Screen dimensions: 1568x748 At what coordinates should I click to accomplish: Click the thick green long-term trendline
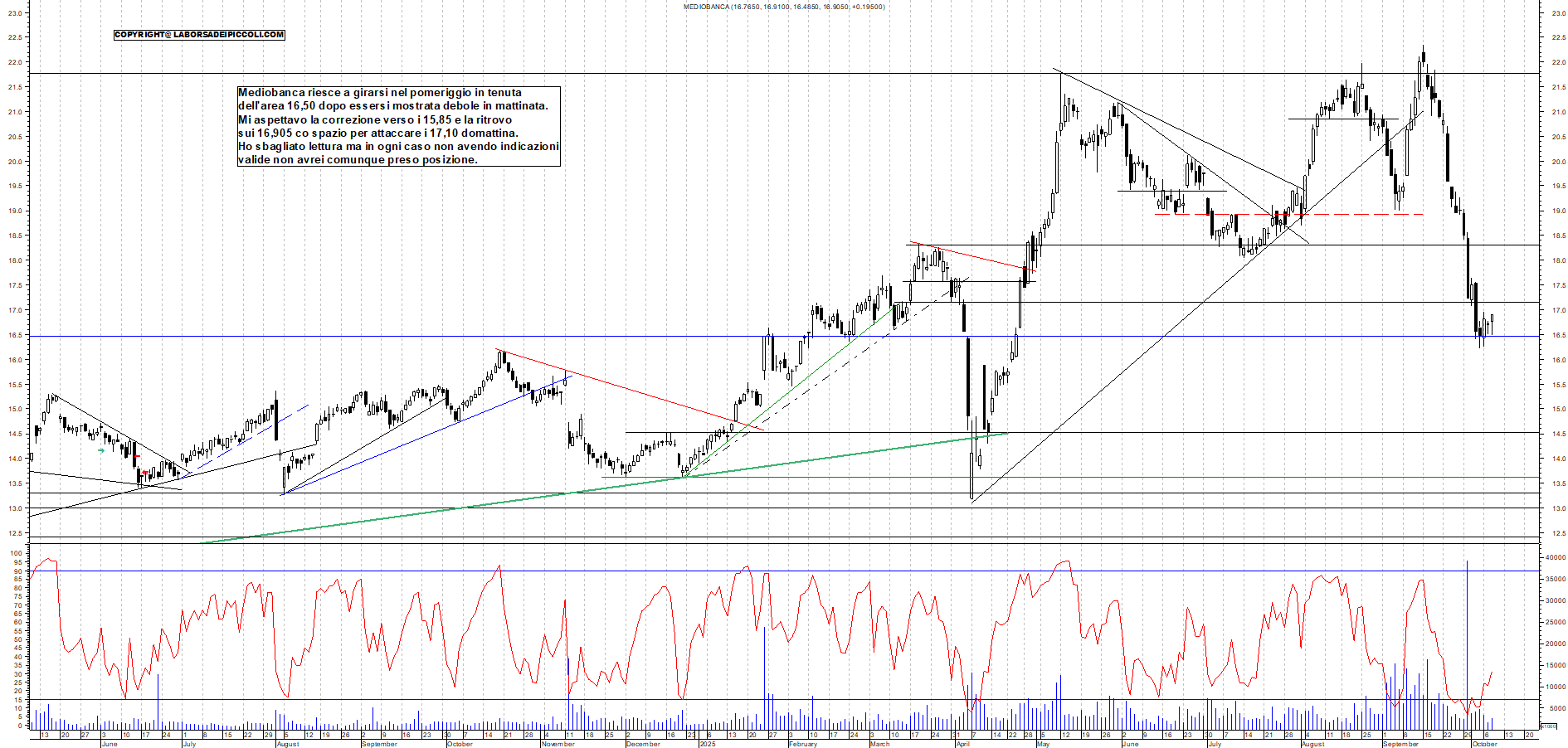[x=581, y=492]
